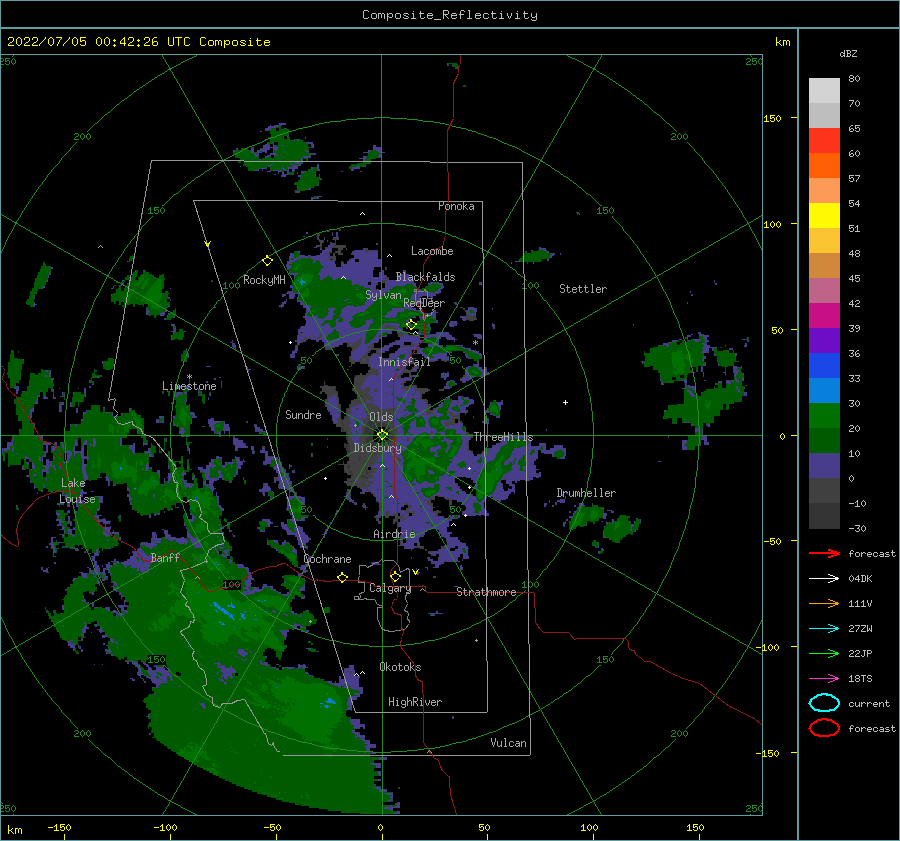
Task: Click the Okotoks city label
Action: pos(400,667)
